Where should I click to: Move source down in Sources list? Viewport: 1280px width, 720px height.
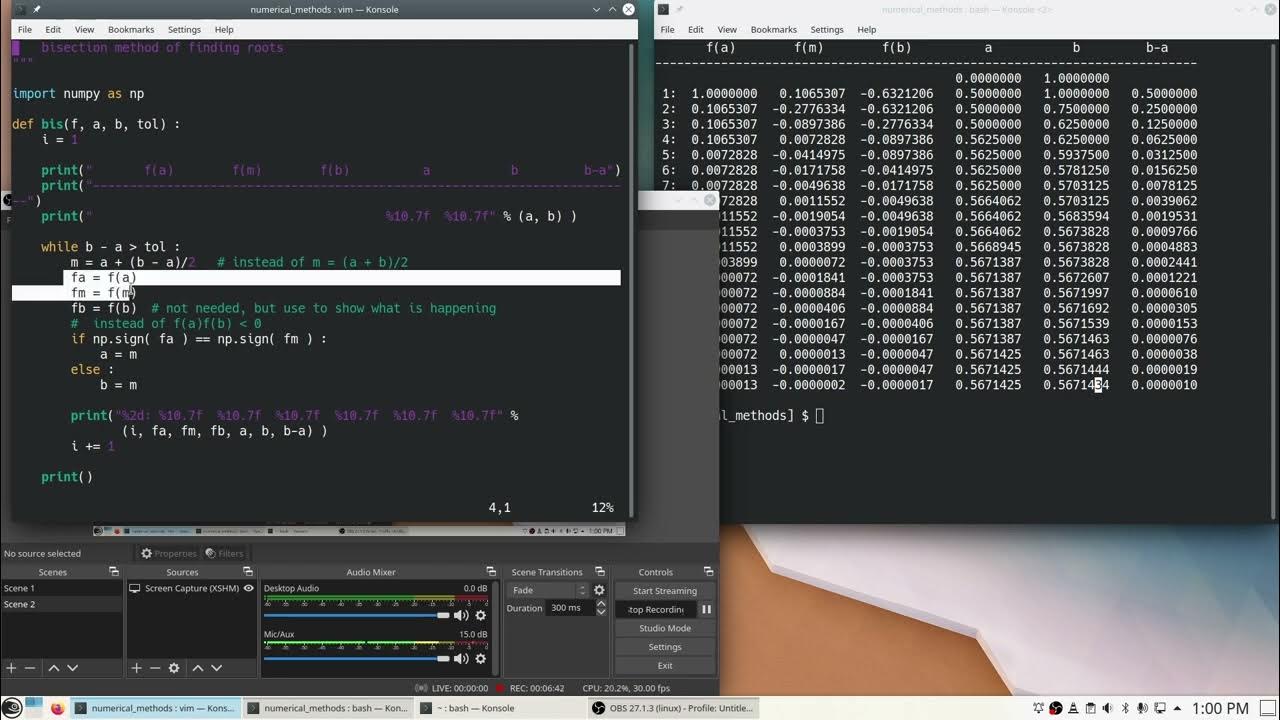click(x=216, y=668)
